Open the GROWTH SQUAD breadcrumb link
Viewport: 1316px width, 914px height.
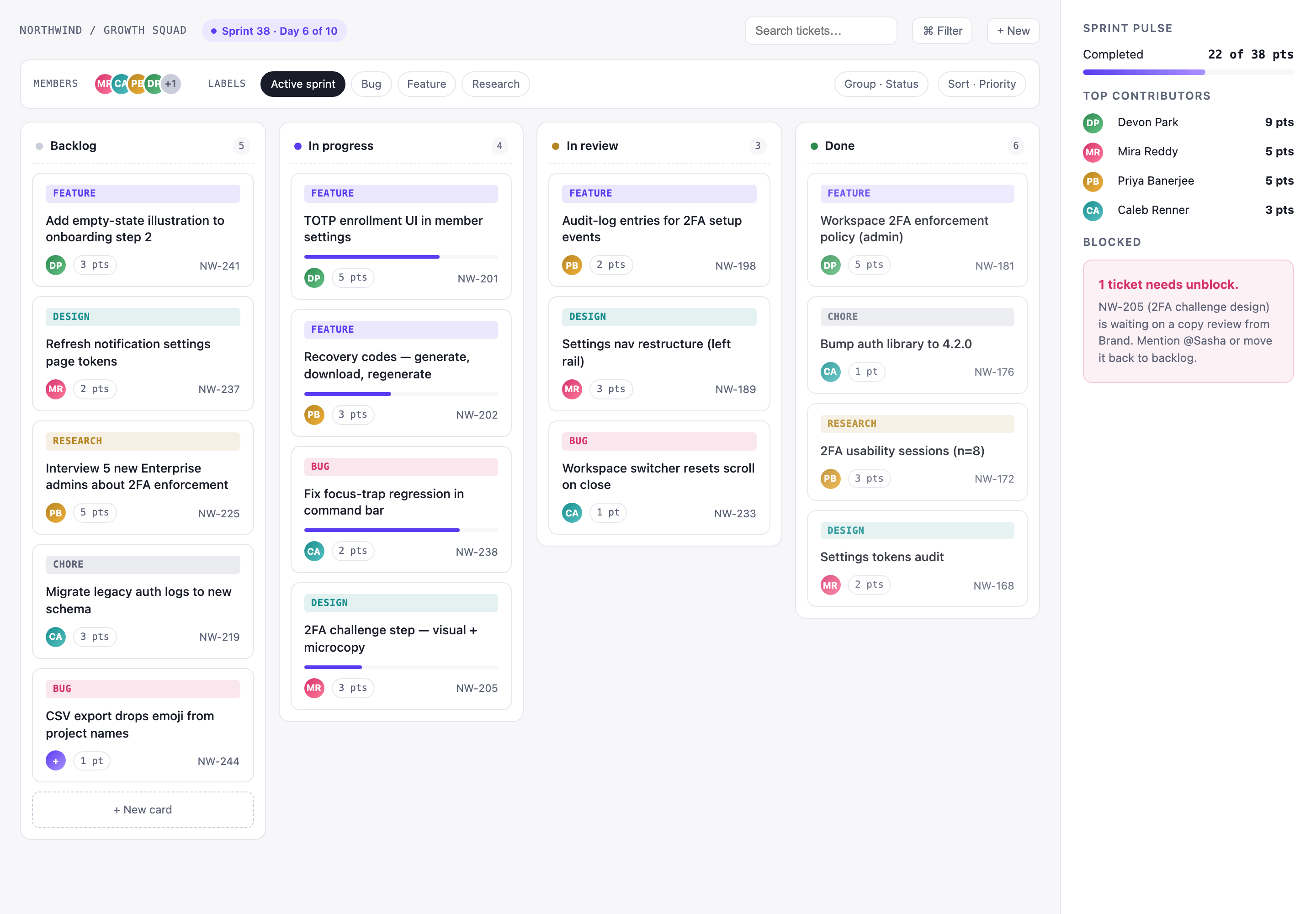click(x=145, y=30)
